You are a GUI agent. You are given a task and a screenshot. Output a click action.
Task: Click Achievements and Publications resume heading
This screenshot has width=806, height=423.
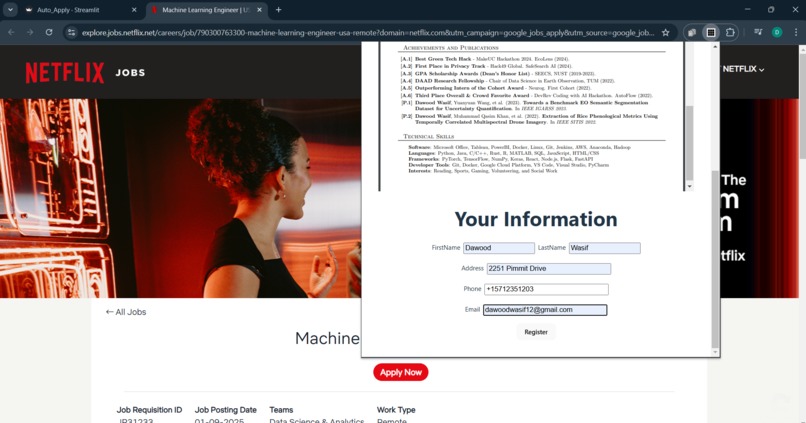[x=450, y=48]
